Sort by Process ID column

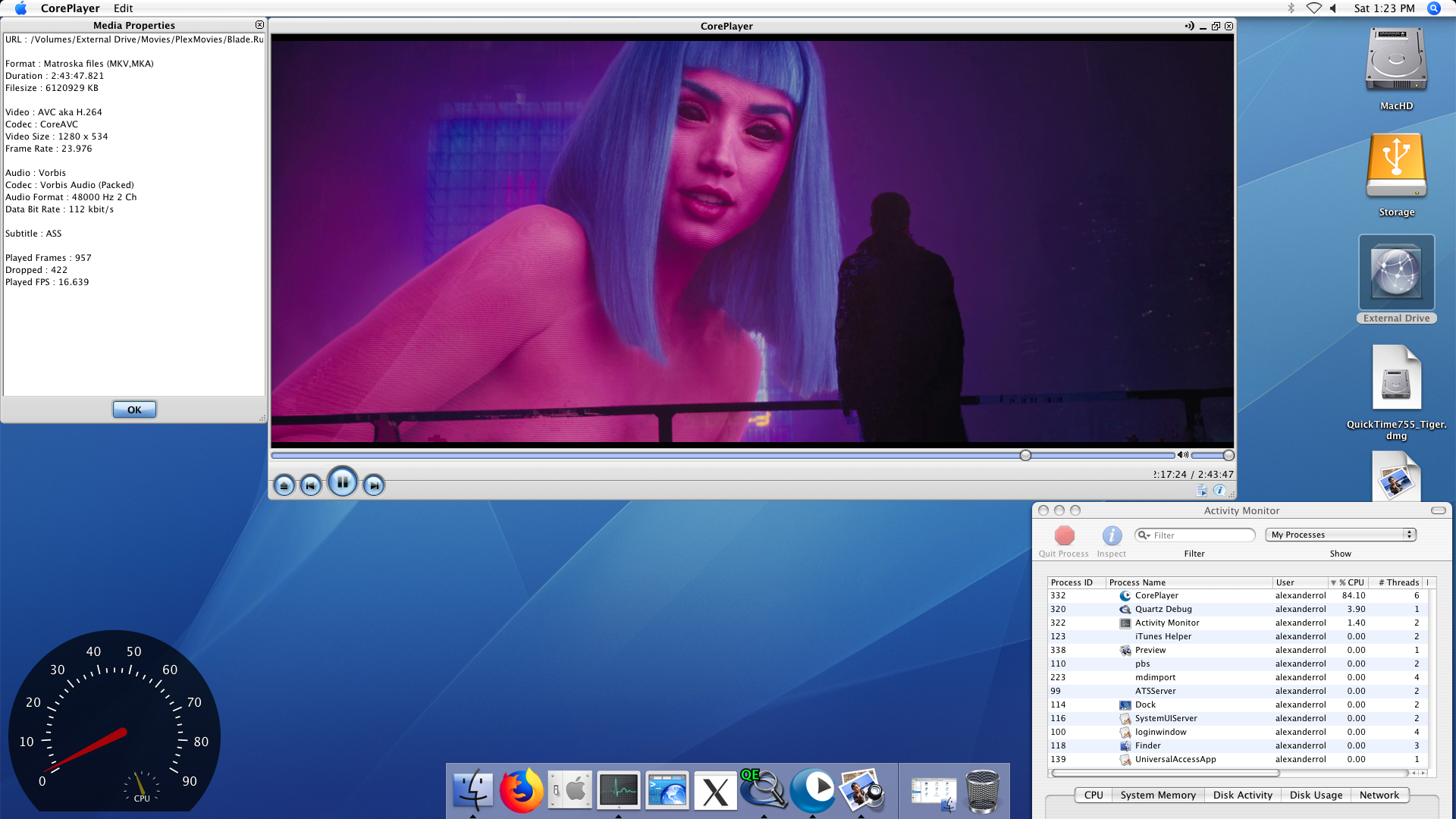pos(1075,582)
